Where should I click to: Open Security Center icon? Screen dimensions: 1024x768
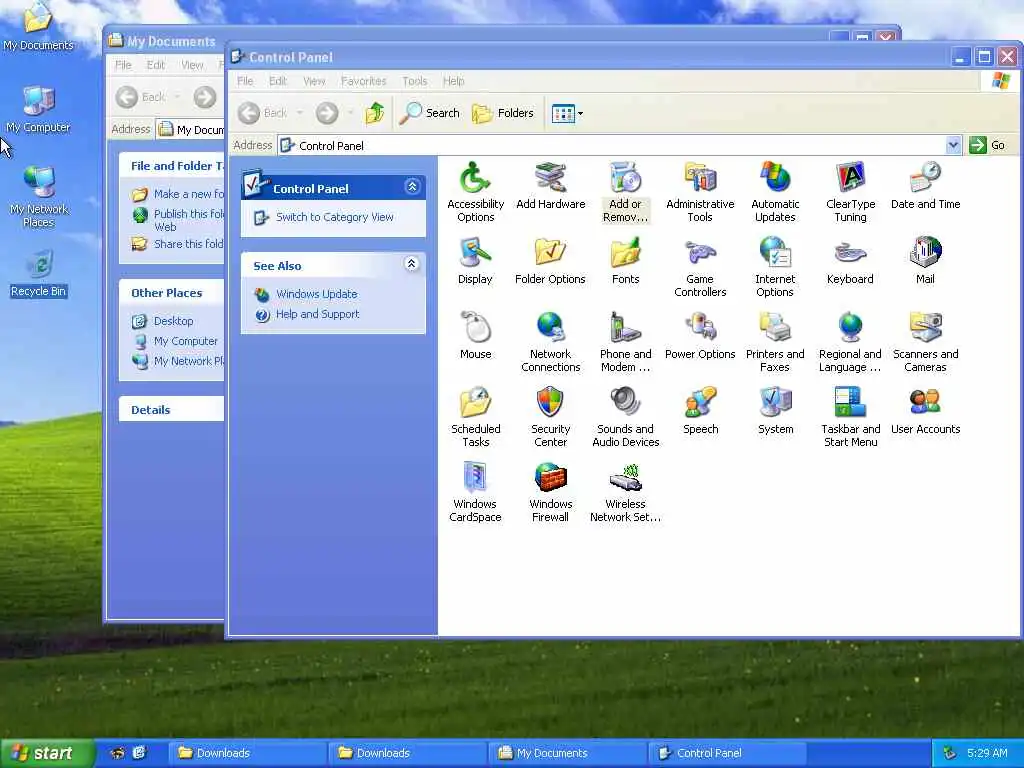pos(551,418)
